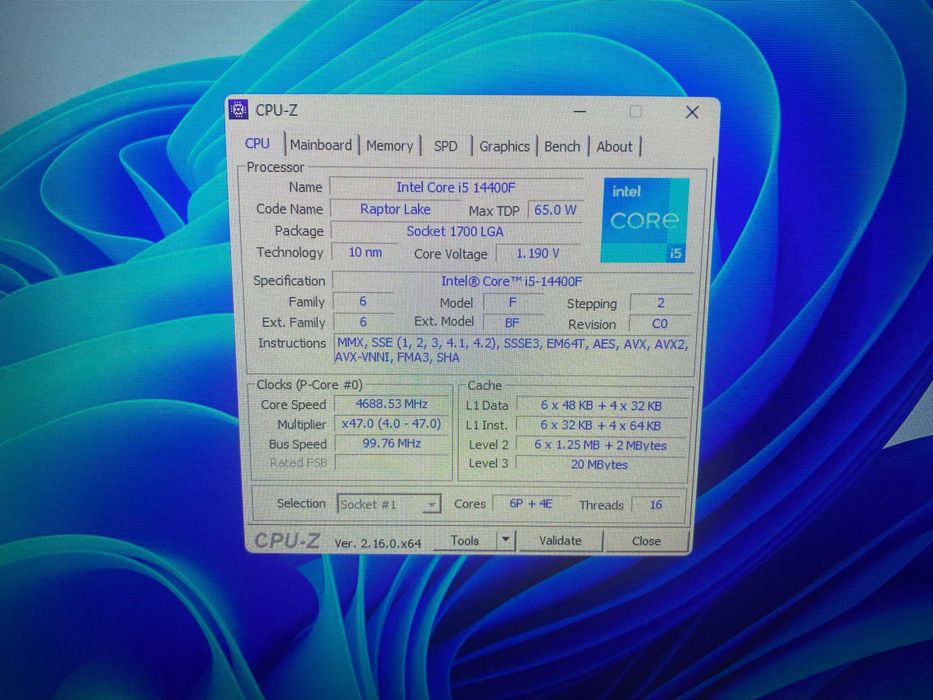Minimize the CPU-Z window
Image resolution: width=933 pixels, height=700 pixels.
pyautogui.click(x=580, y=112)
